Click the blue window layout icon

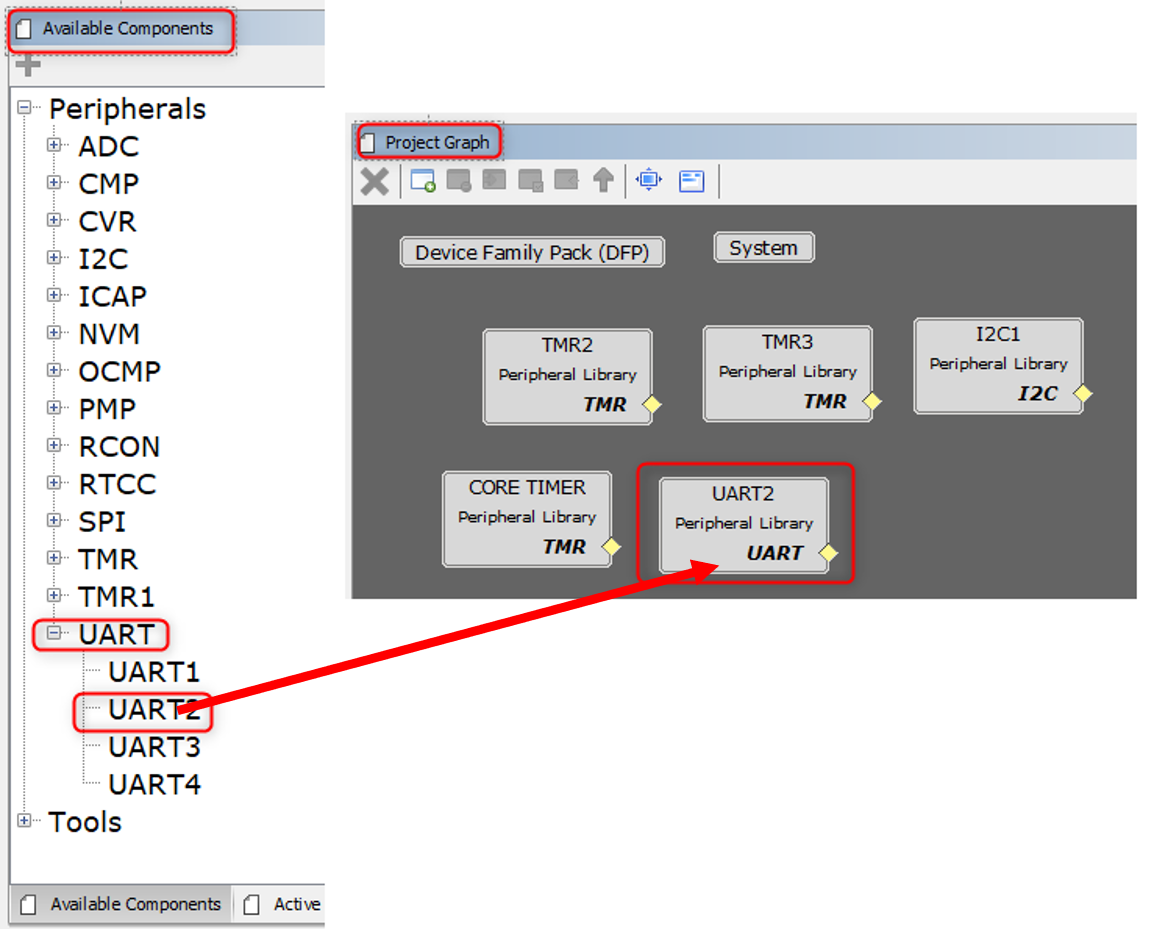pos(692,181)
